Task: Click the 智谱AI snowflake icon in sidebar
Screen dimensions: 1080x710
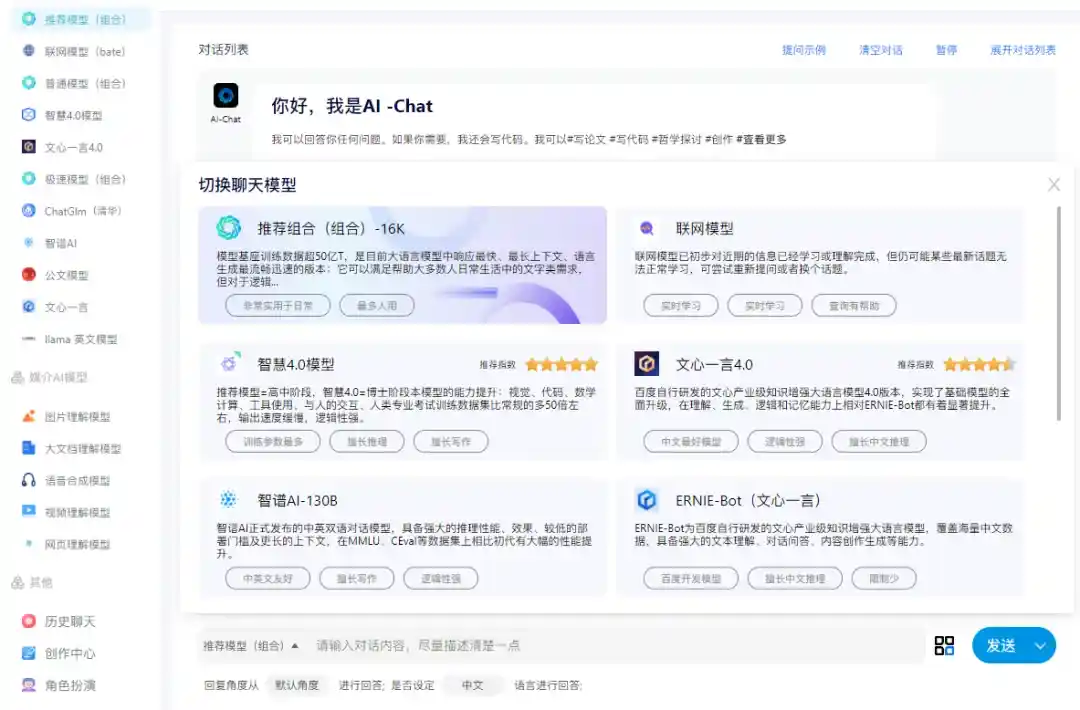Action: pyautogui.click(x=28, y=242)
